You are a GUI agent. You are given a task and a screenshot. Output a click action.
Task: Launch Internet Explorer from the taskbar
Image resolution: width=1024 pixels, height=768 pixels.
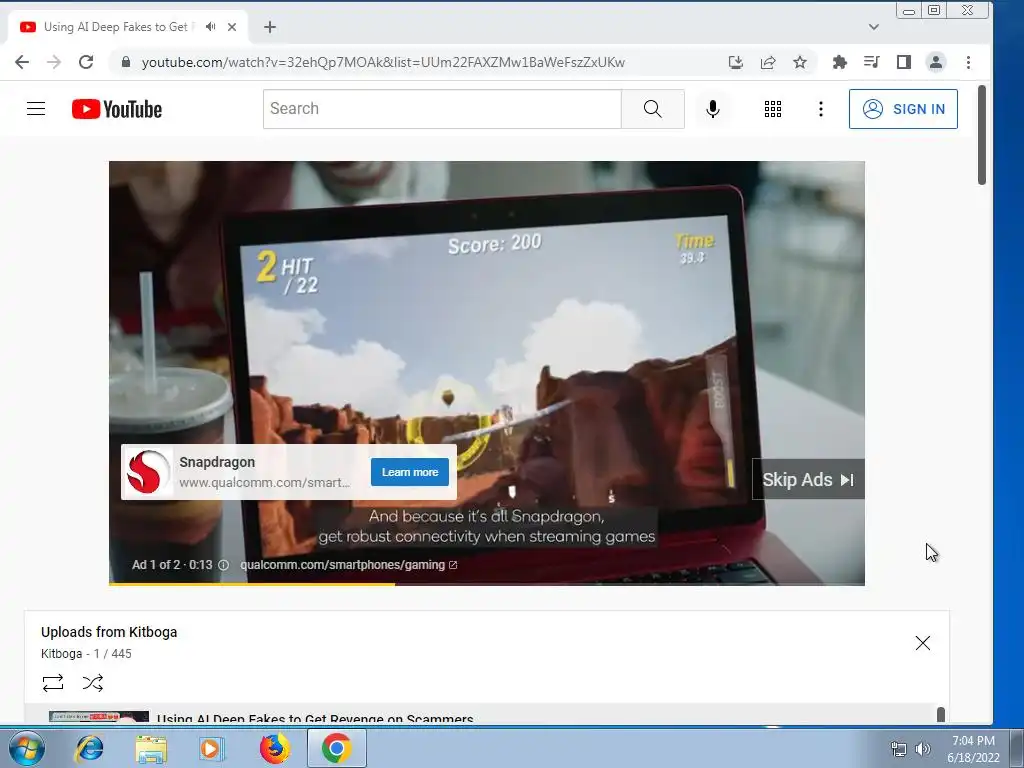tap(89, 748)
